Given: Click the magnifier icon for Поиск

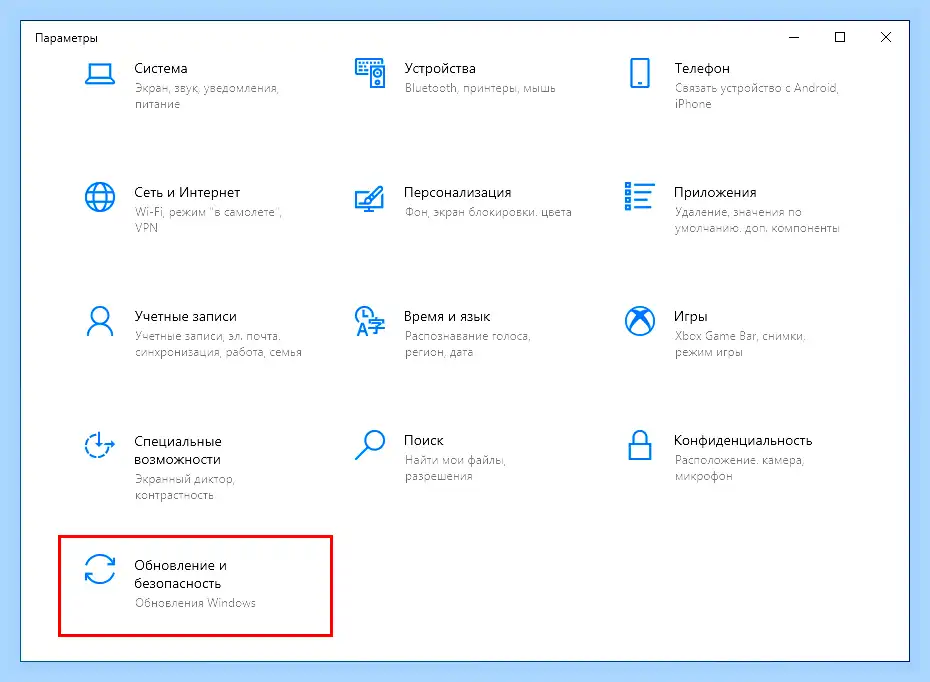Looking at the screenshot, I should [x=370, y=445].
